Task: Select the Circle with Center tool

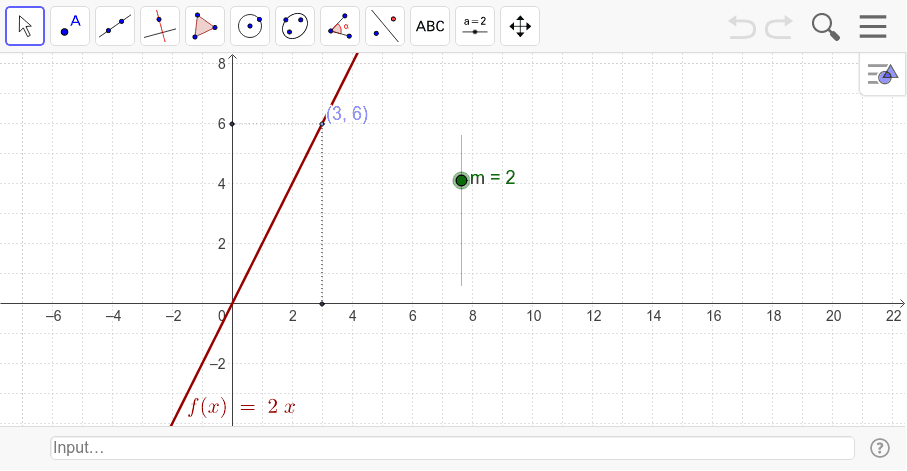Action: 250,26
